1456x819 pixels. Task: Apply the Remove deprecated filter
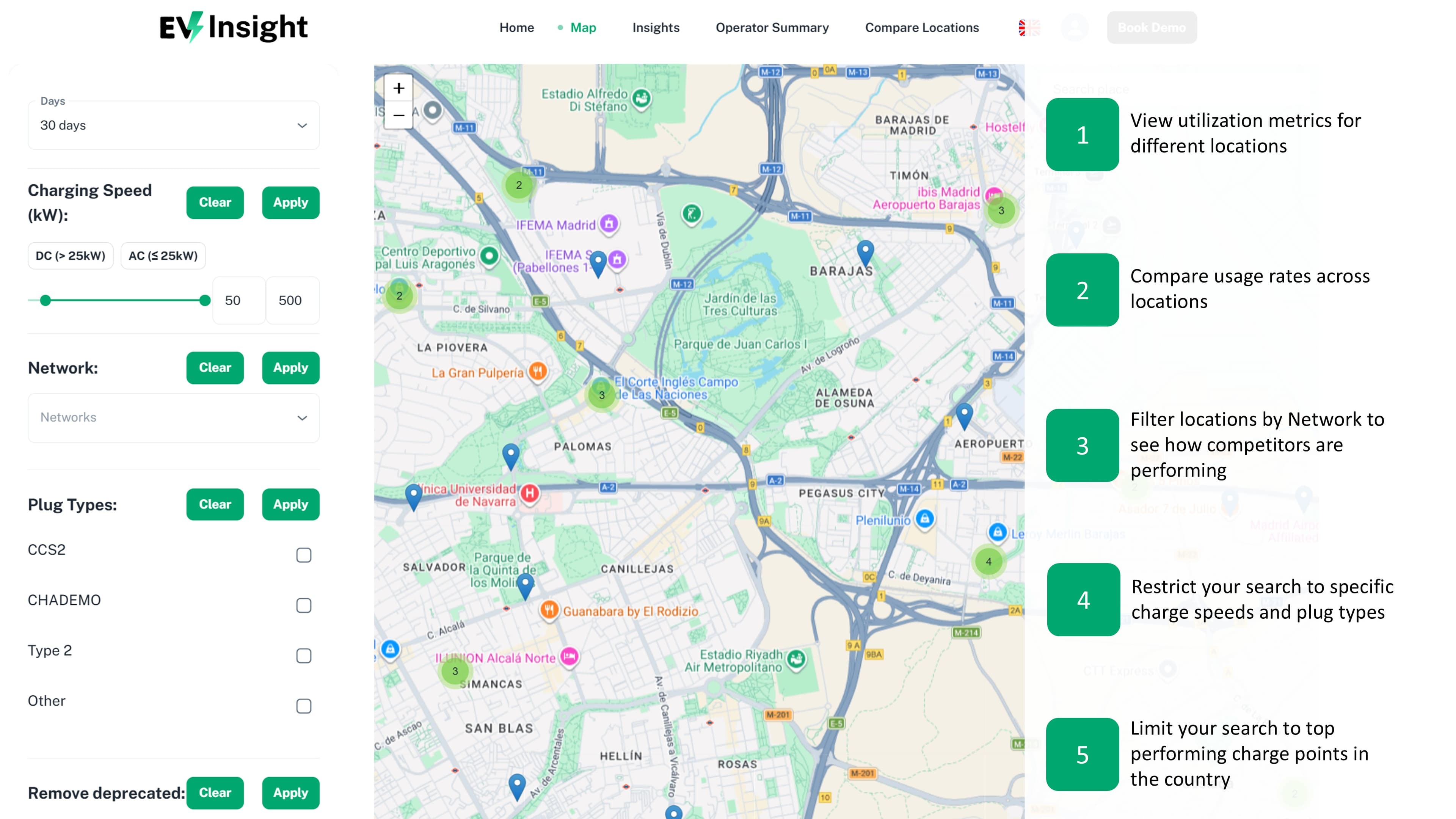(x=290, y=793)
